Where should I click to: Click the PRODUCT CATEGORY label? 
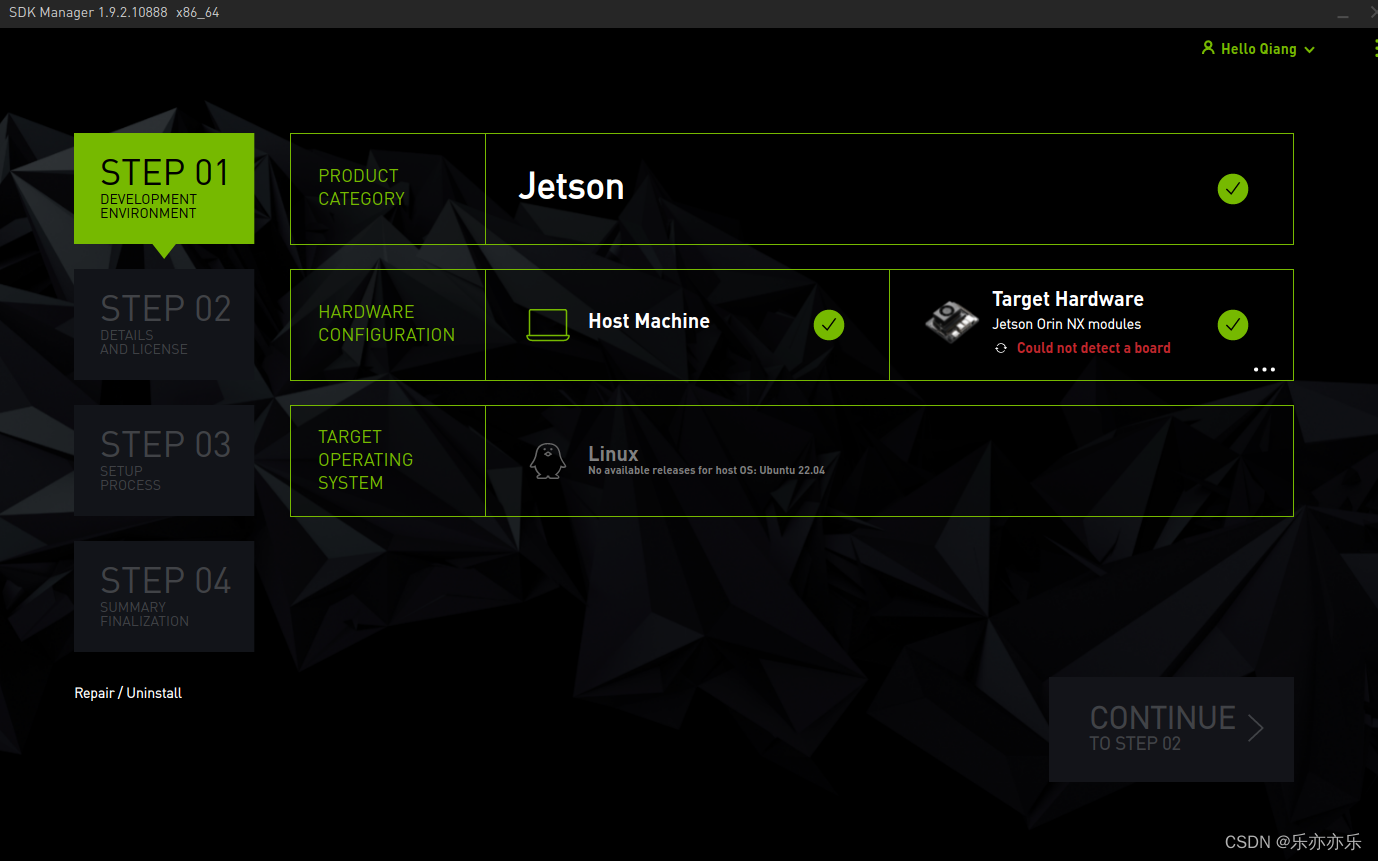point(361,187)
